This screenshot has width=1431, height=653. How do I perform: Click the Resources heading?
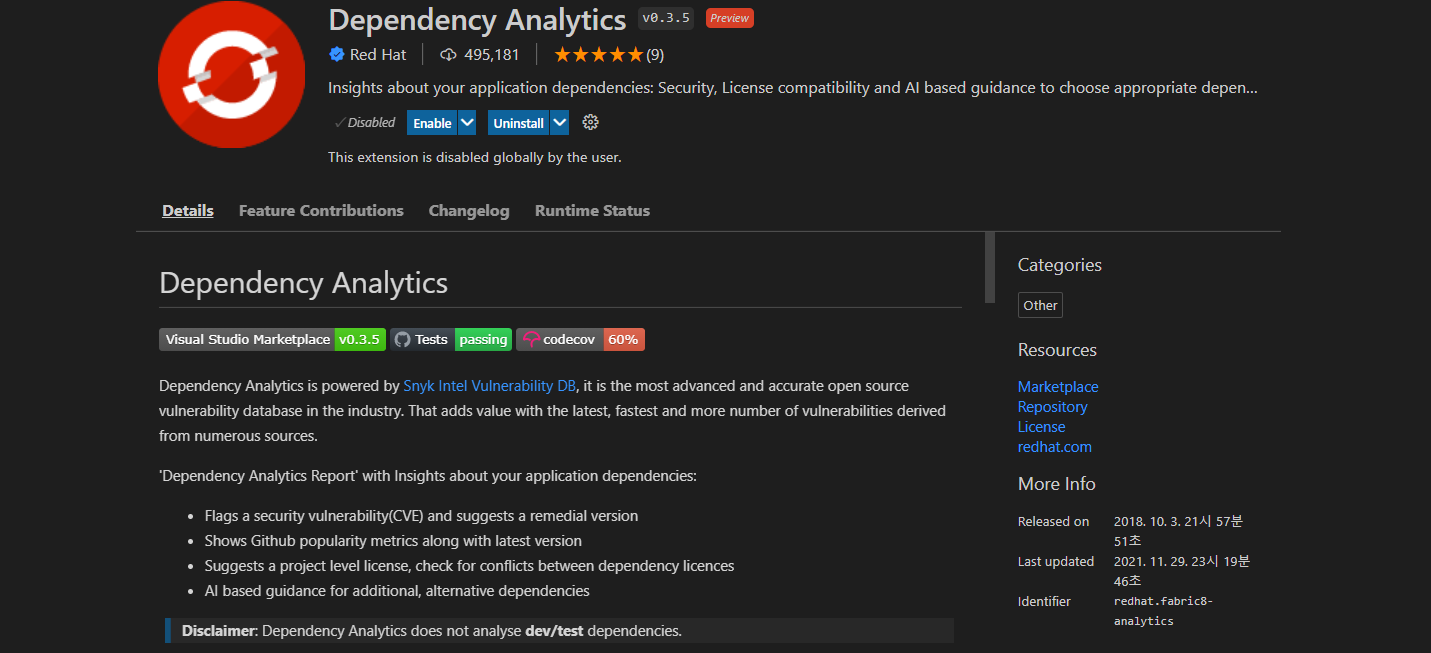point(1057,350)
